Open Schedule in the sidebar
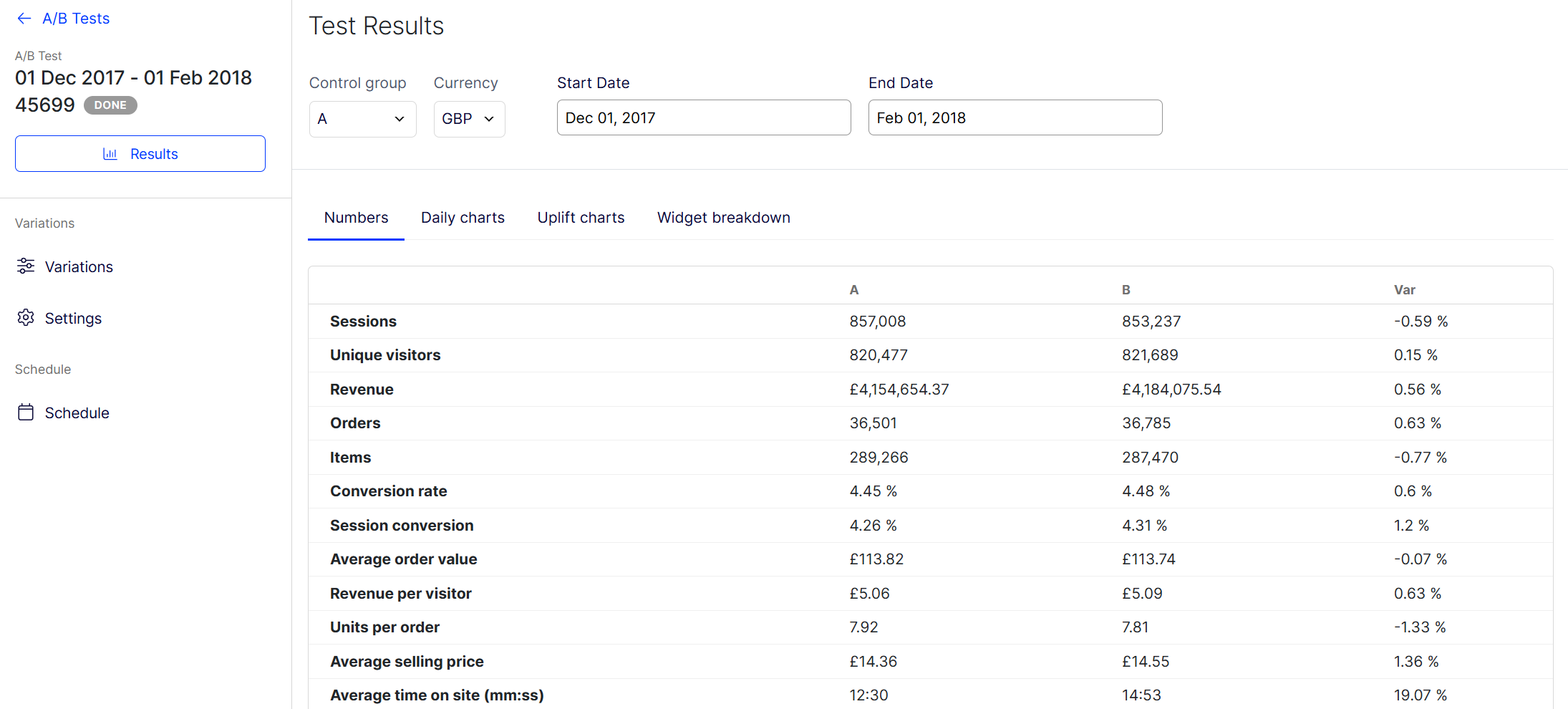The width and height of the screenshot is (1568, 709). [77, 413]
